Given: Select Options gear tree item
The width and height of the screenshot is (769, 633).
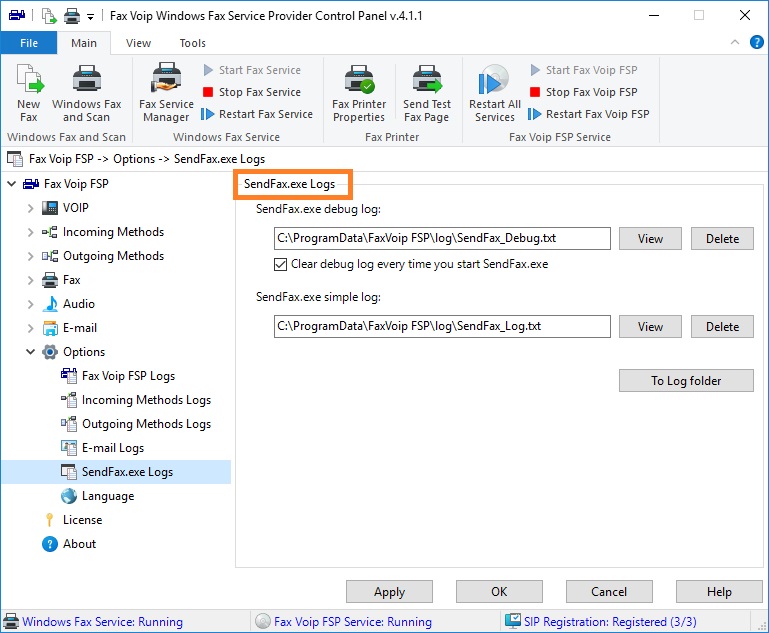Looking at the screenshot, I should pyautogui.click(x=74, y=352).
